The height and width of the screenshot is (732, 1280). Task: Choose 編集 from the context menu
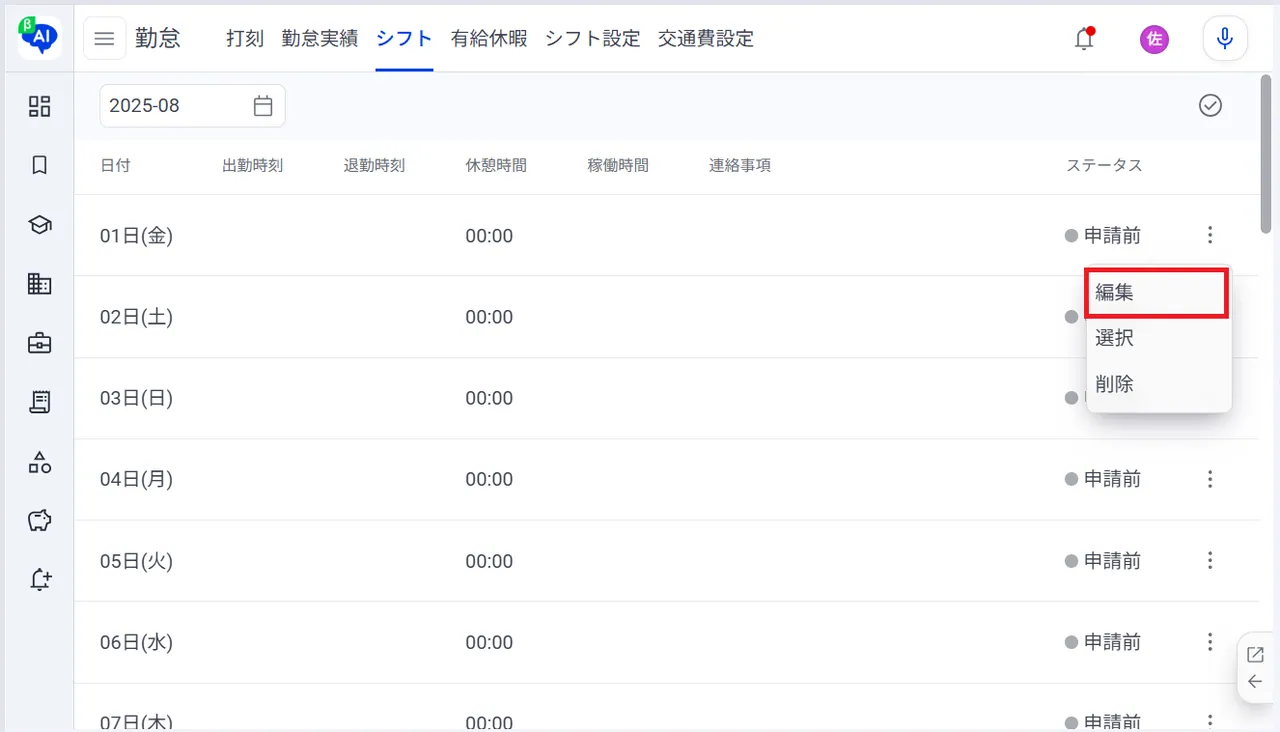pos(1158,293)
